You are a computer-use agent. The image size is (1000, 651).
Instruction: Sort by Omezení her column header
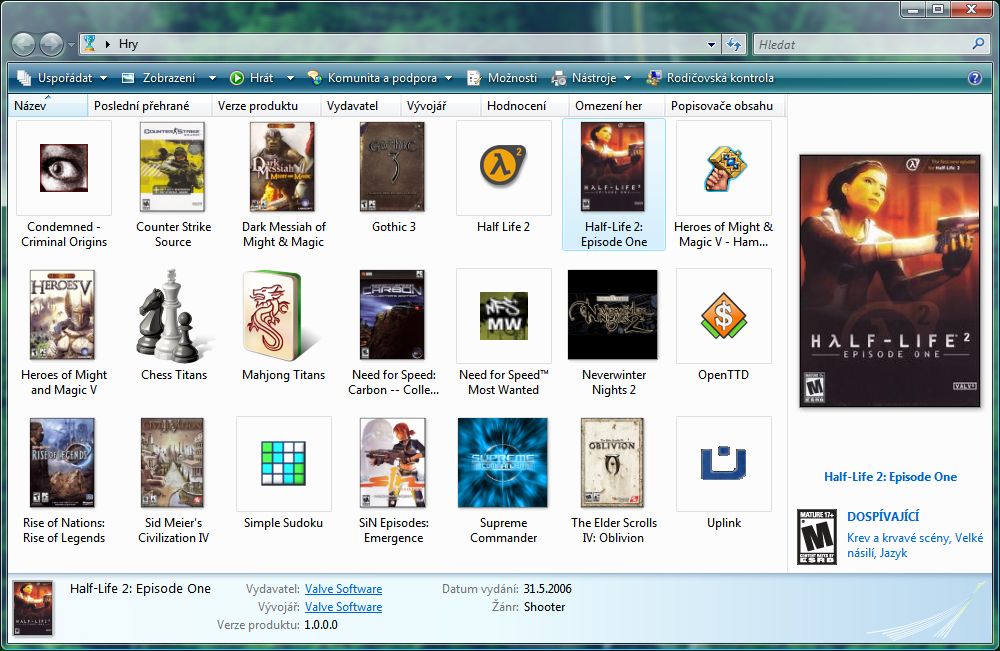point(616,106)
